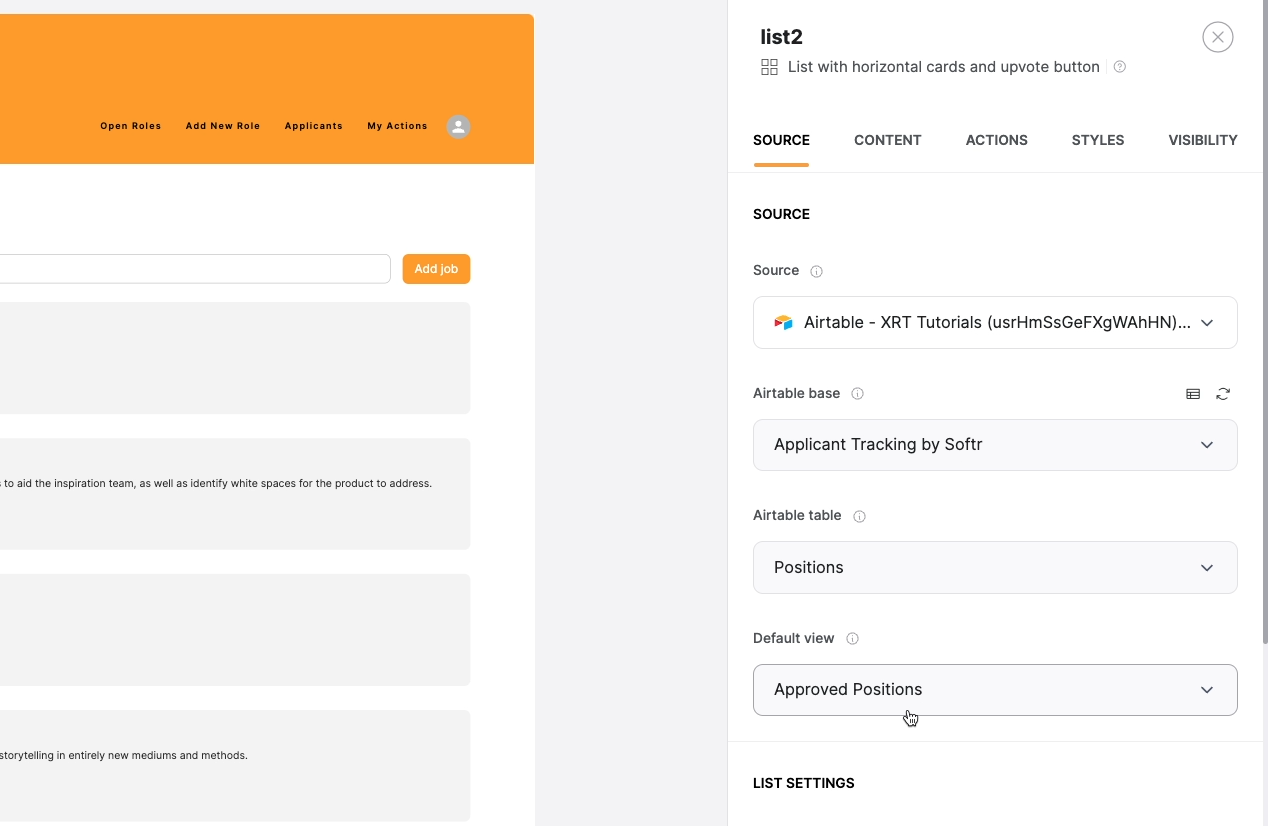Open the Source dropdown with Airtable XRT Tutorials
Image resolution: width=1268 pixels, height=826 pixels.
(995, 322)
